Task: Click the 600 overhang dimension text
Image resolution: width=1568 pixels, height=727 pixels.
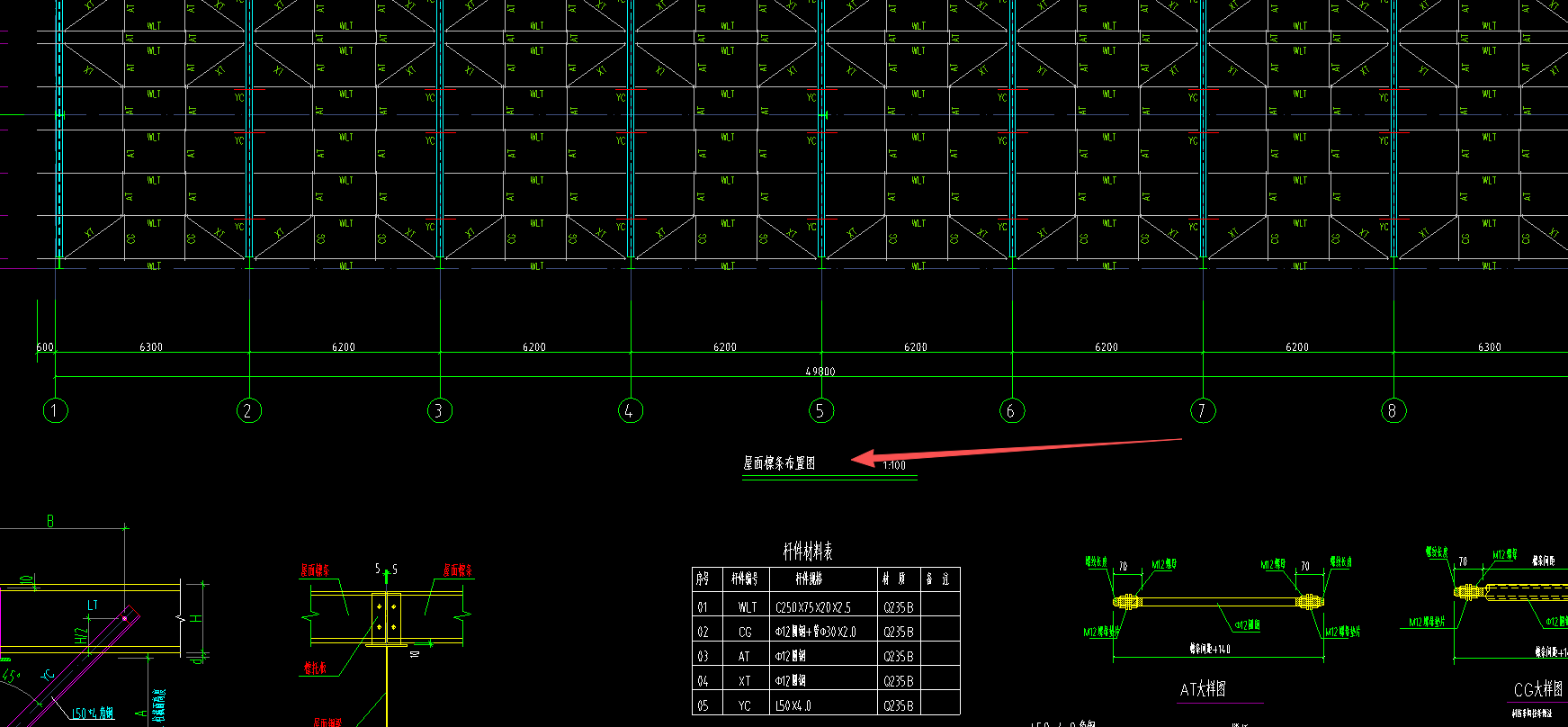Action: (45, 347)
